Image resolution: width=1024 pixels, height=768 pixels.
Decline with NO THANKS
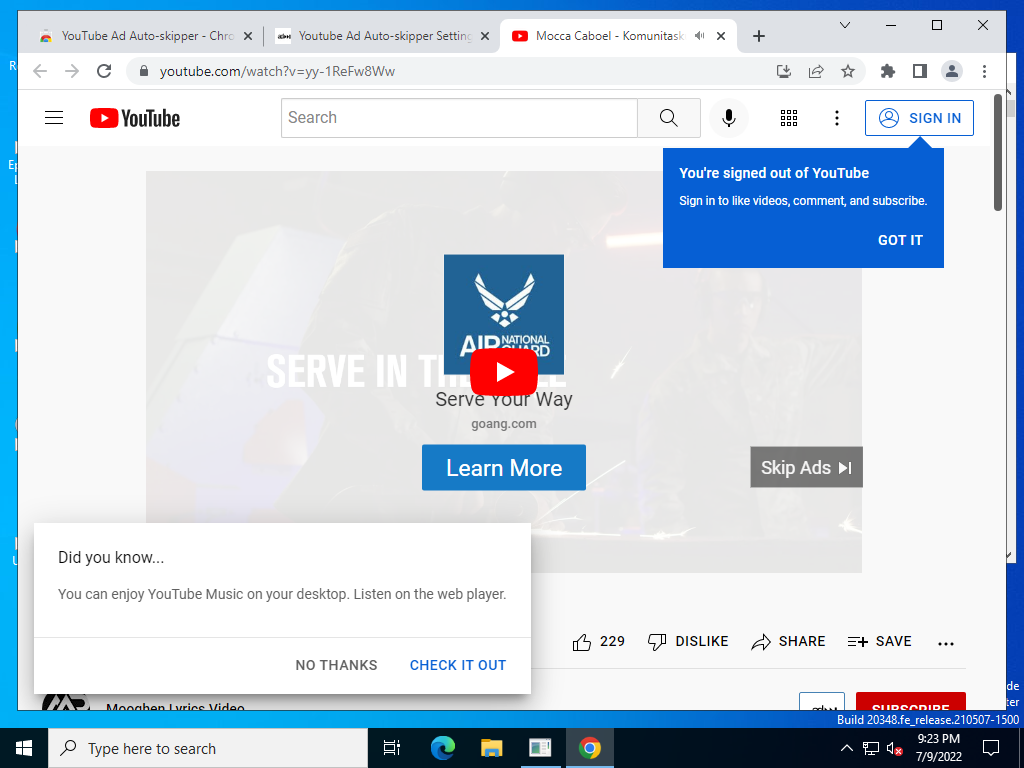click(x=336, y=665)
